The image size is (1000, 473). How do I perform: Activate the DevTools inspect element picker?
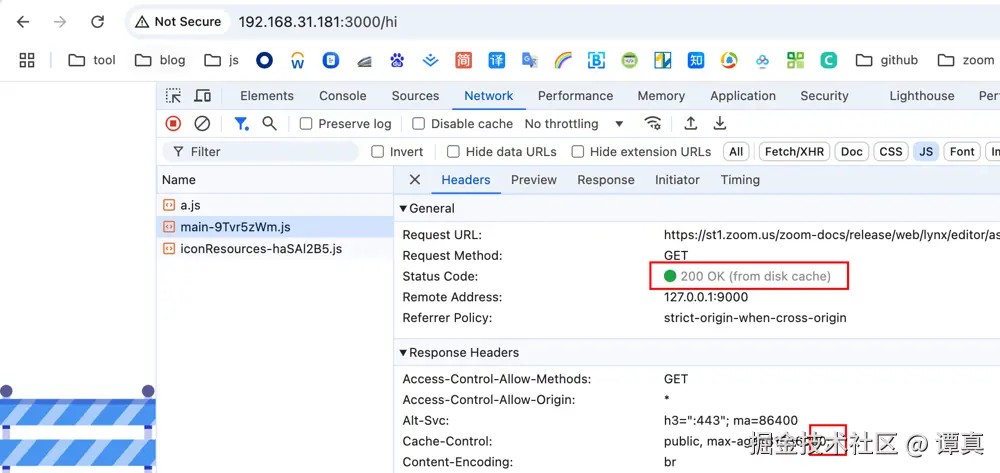tap(173, 96)
